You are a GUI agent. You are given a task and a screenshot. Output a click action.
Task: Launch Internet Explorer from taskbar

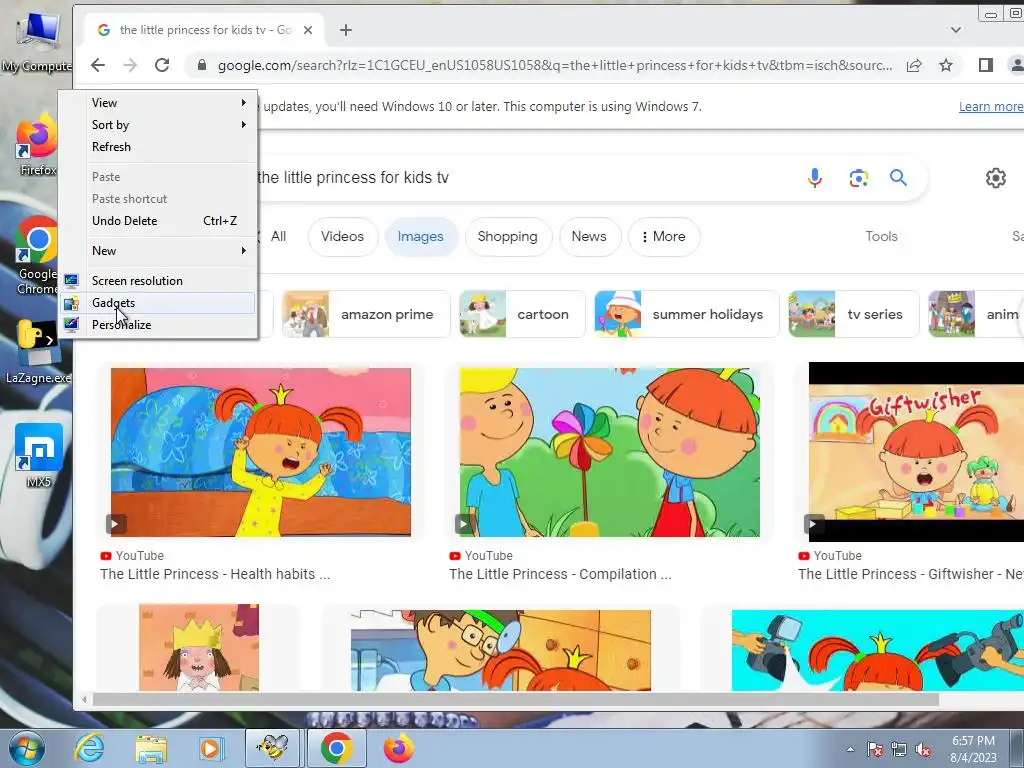click(89, 748)
